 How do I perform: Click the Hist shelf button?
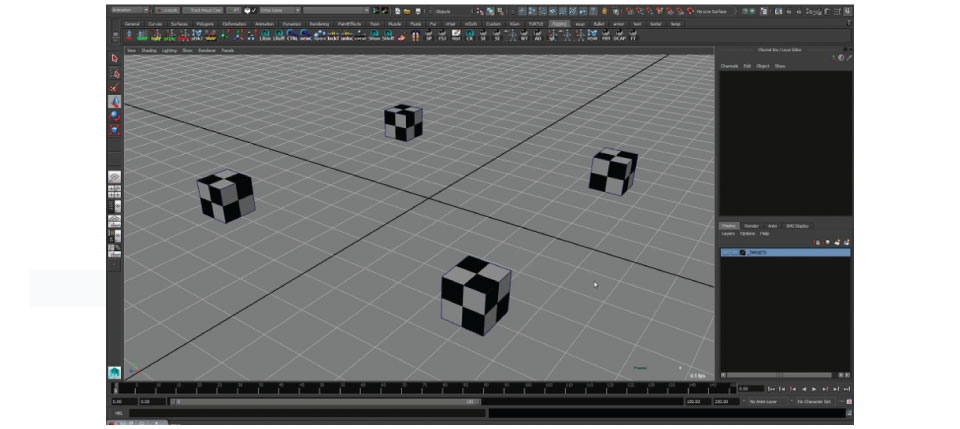456,35
